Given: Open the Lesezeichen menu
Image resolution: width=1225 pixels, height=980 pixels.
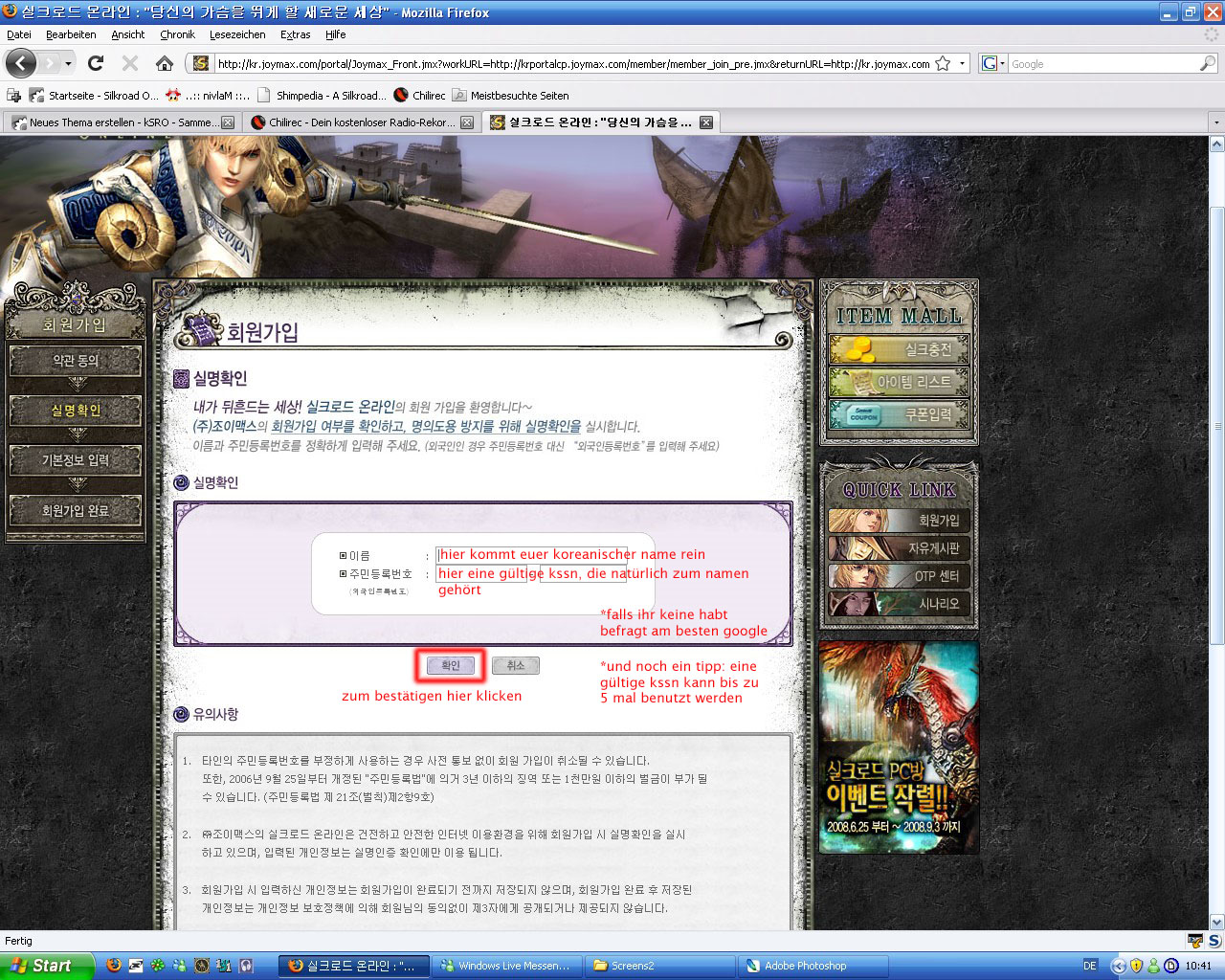Looking at the screenshot, I should click(237, 34).
